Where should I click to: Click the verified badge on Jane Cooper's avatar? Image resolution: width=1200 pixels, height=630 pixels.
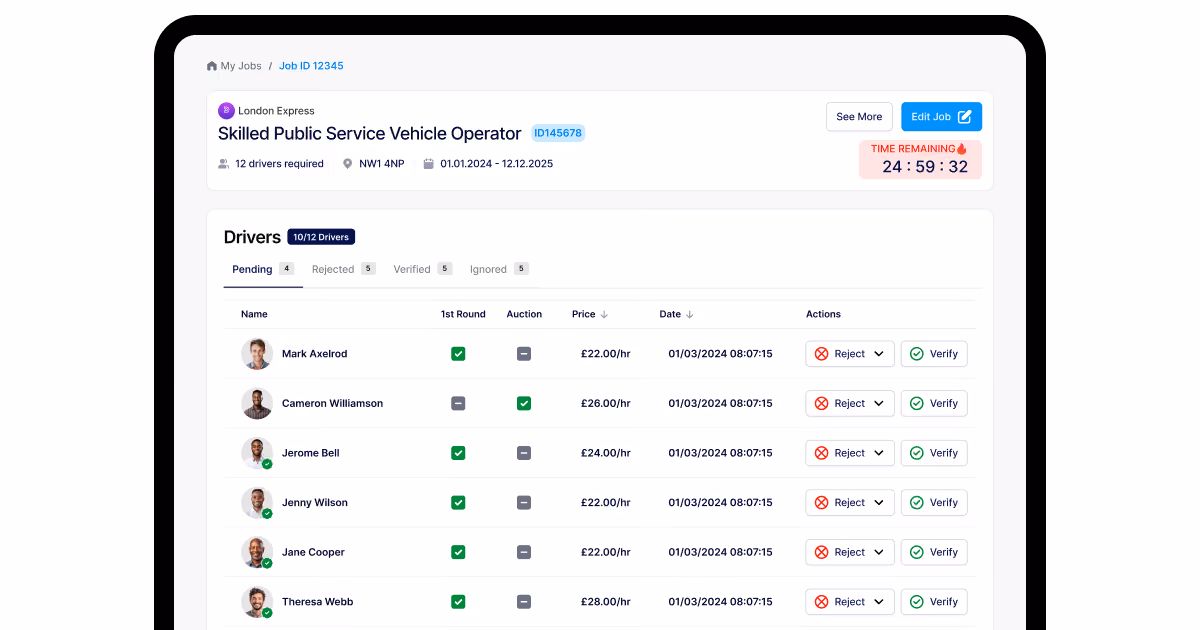267,563
